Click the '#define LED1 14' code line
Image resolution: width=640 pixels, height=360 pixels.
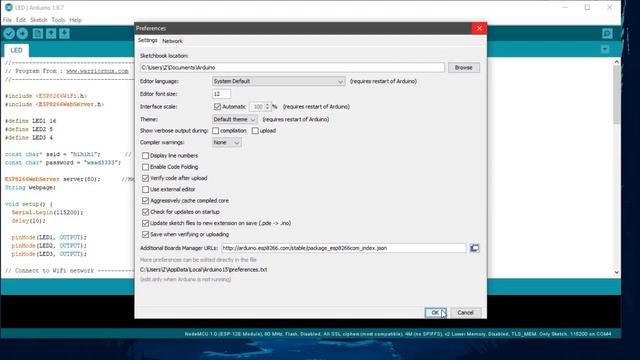point(31,121)
